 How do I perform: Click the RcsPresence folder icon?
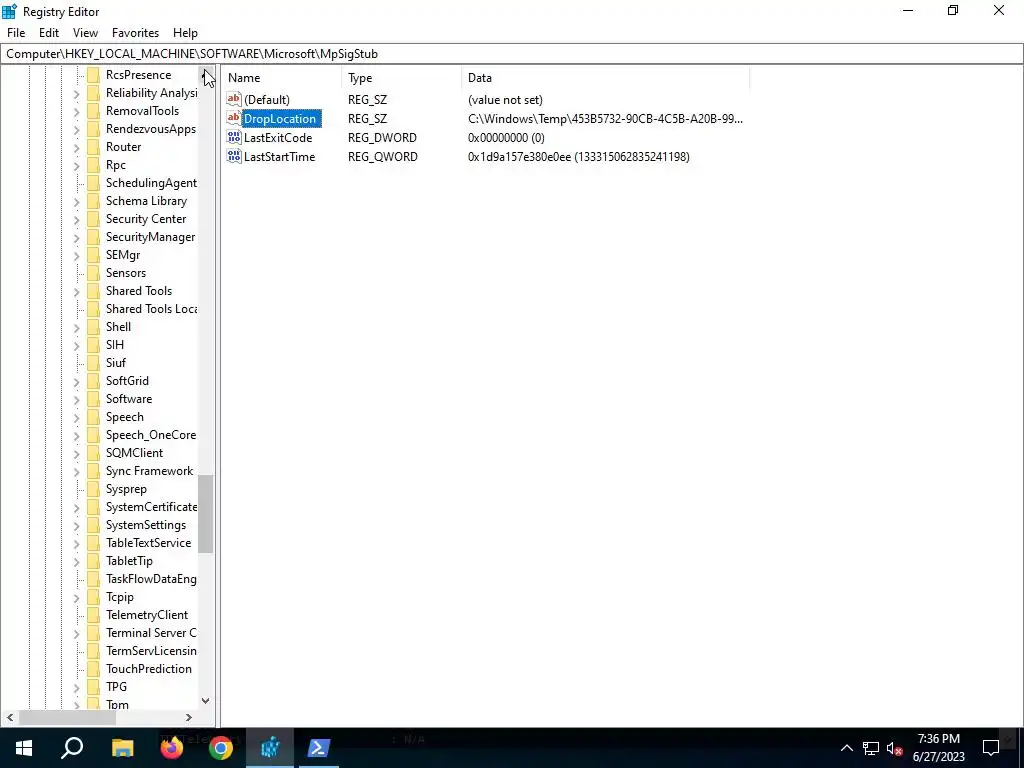[x=93, y=74]
